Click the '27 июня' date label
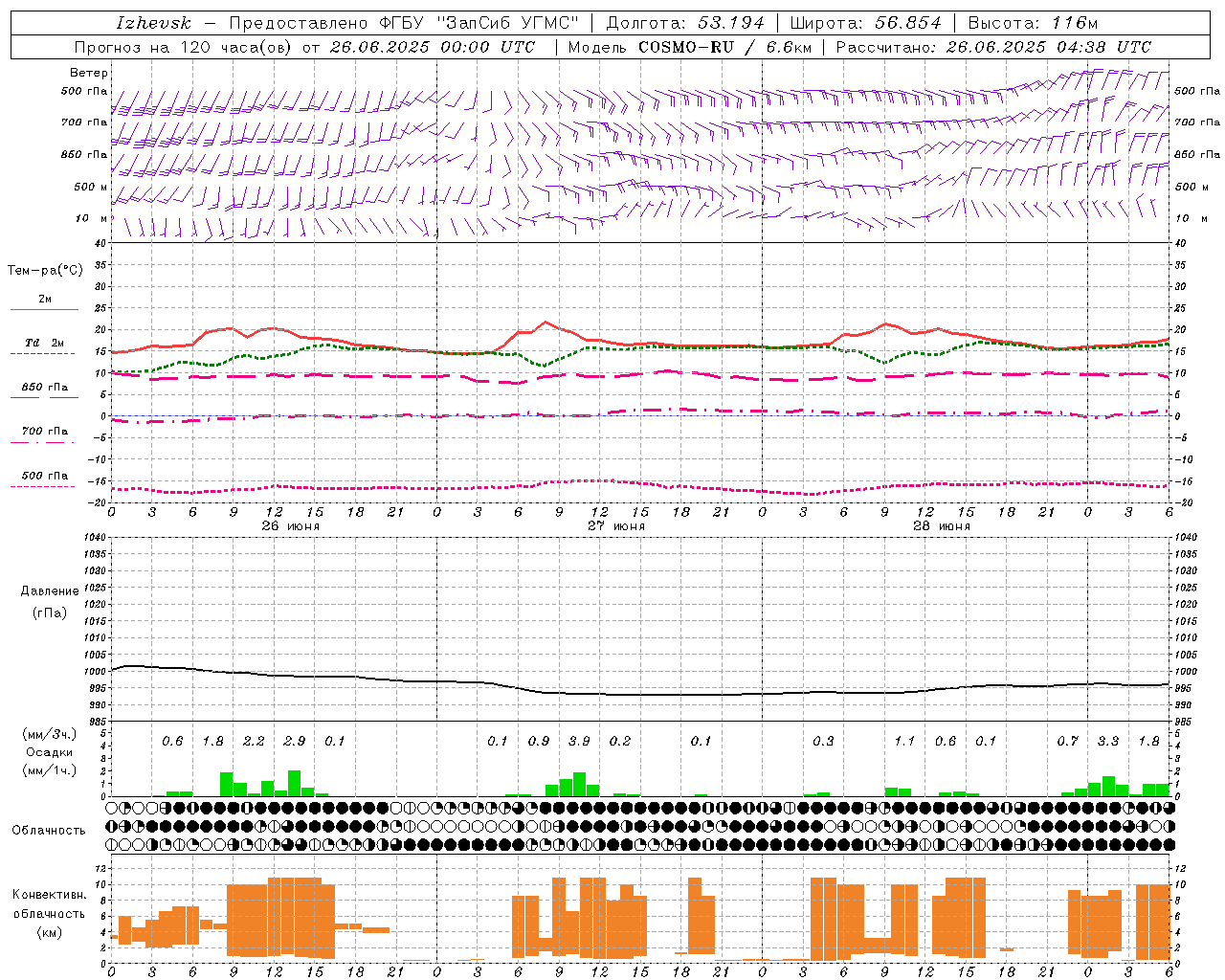 click(616, 526)
